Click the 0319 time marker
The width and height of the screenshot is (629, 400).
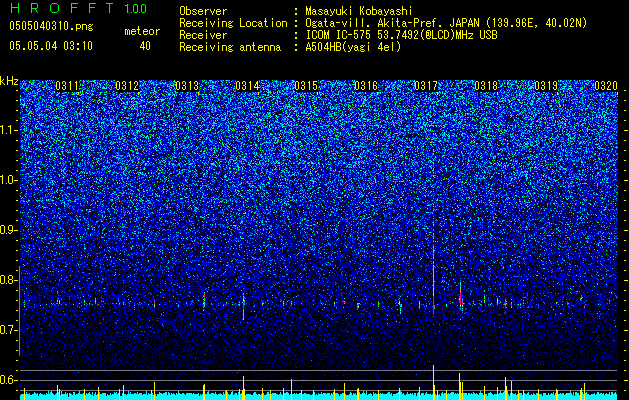(546, 86)
